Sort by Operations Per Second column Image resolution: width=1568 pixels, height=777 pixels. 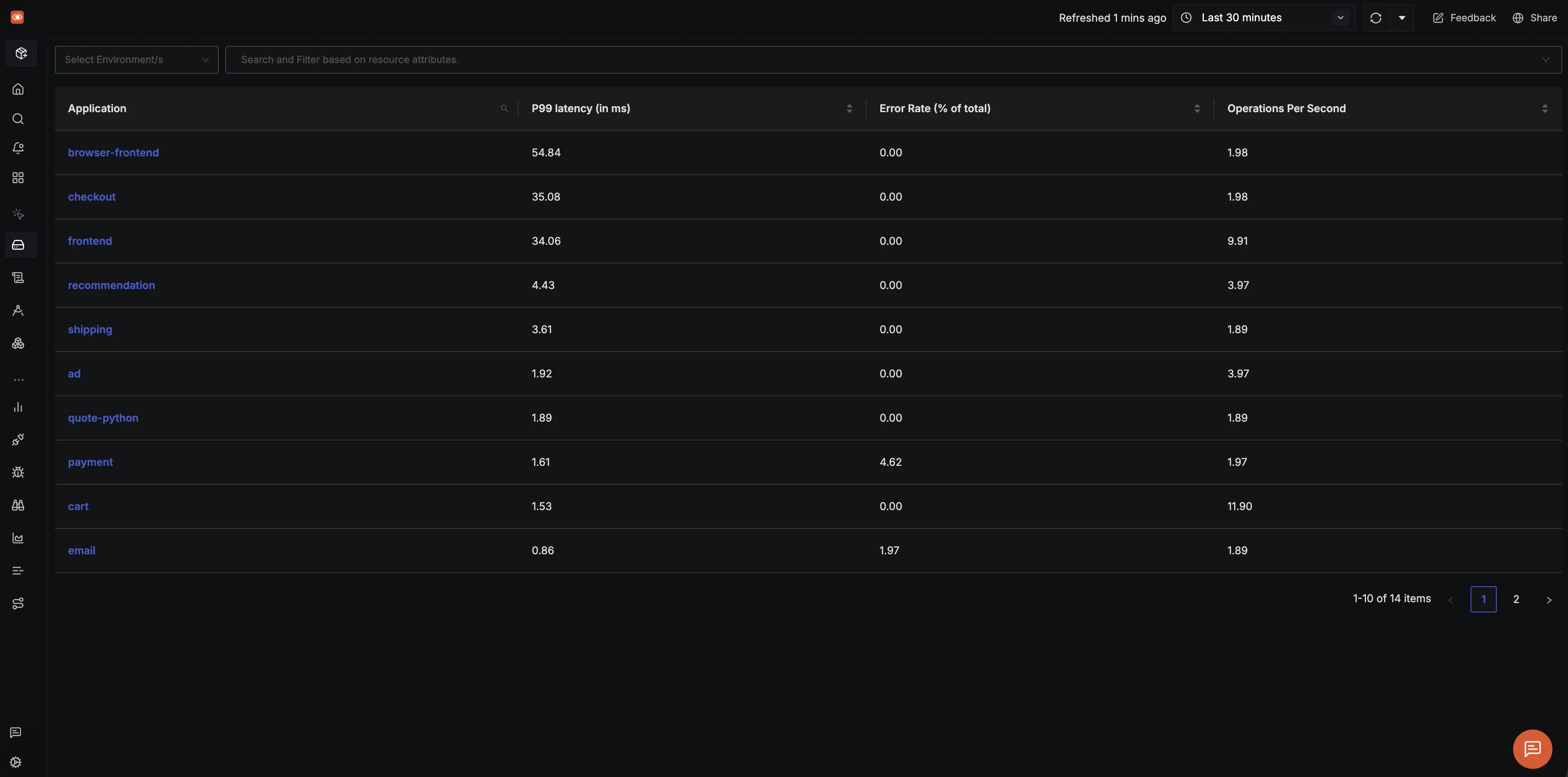(x=1544, y=108)
